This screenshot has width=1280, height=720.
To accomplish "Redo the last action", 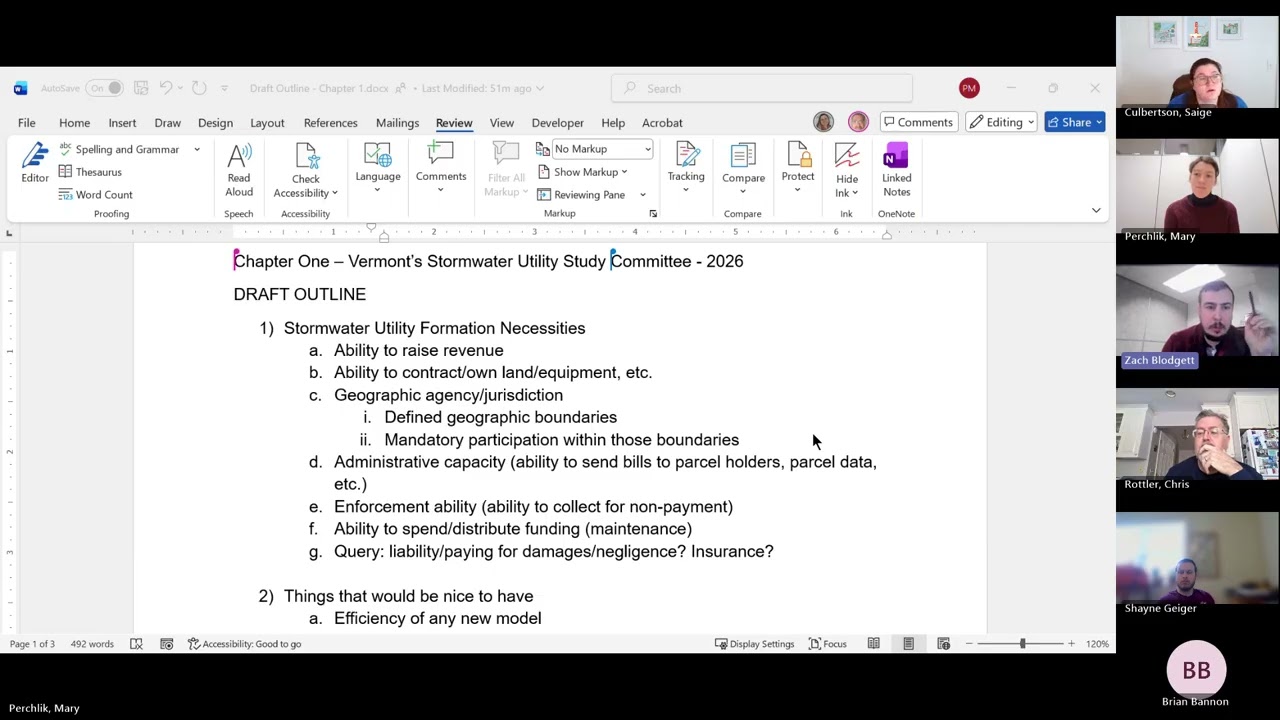I will [199, 88].
